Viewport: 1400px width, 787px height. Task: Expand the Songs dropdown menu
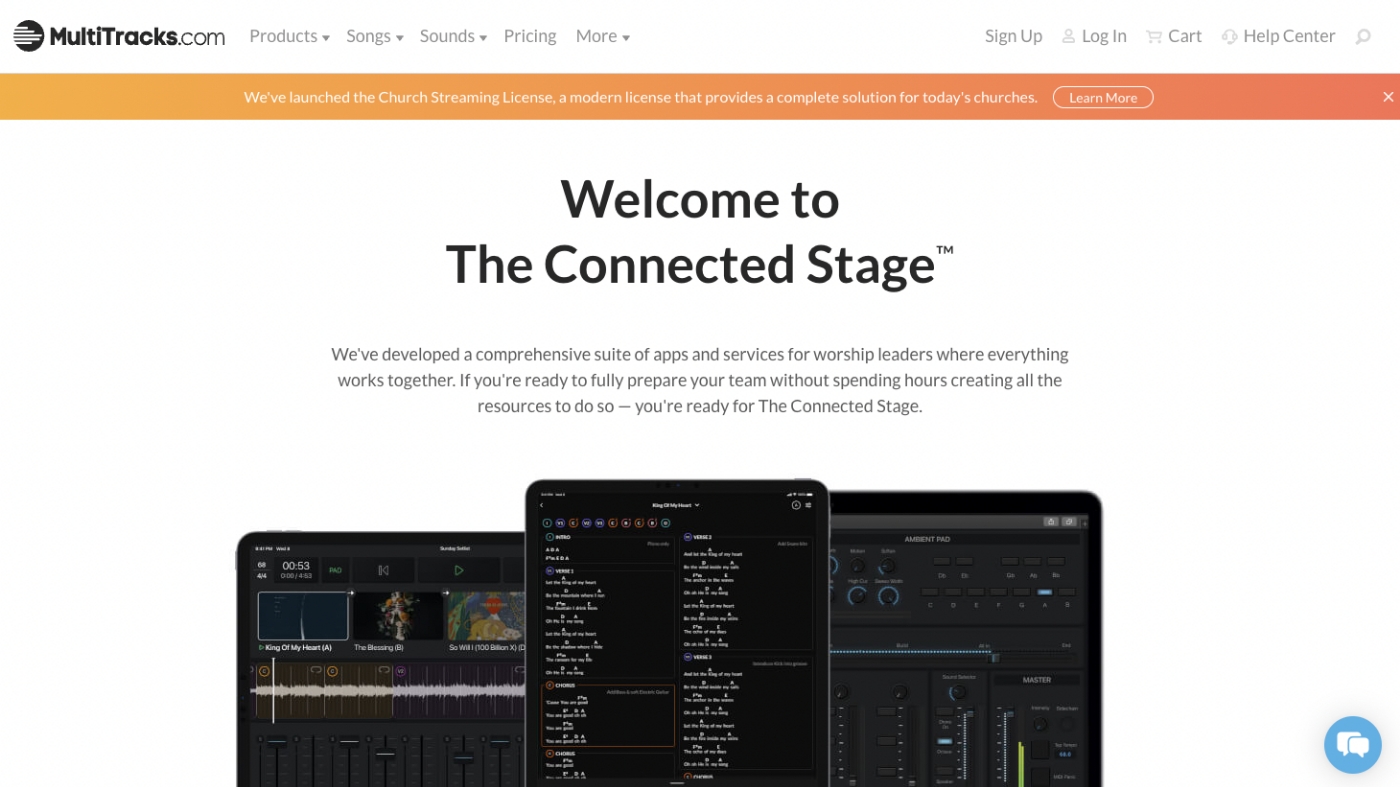coord(375,36)
